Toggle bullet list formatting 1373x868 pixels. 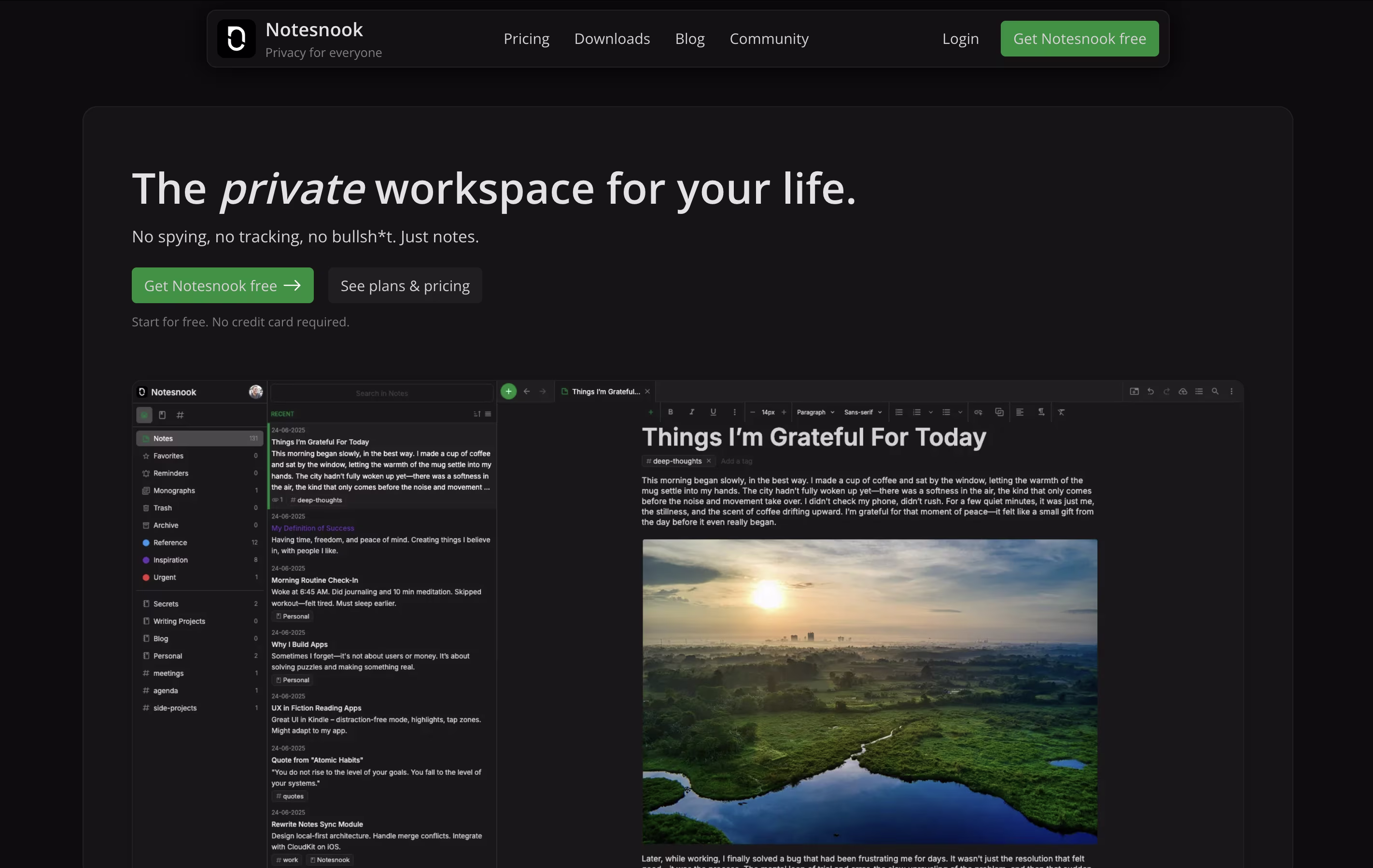pos(946,412)
